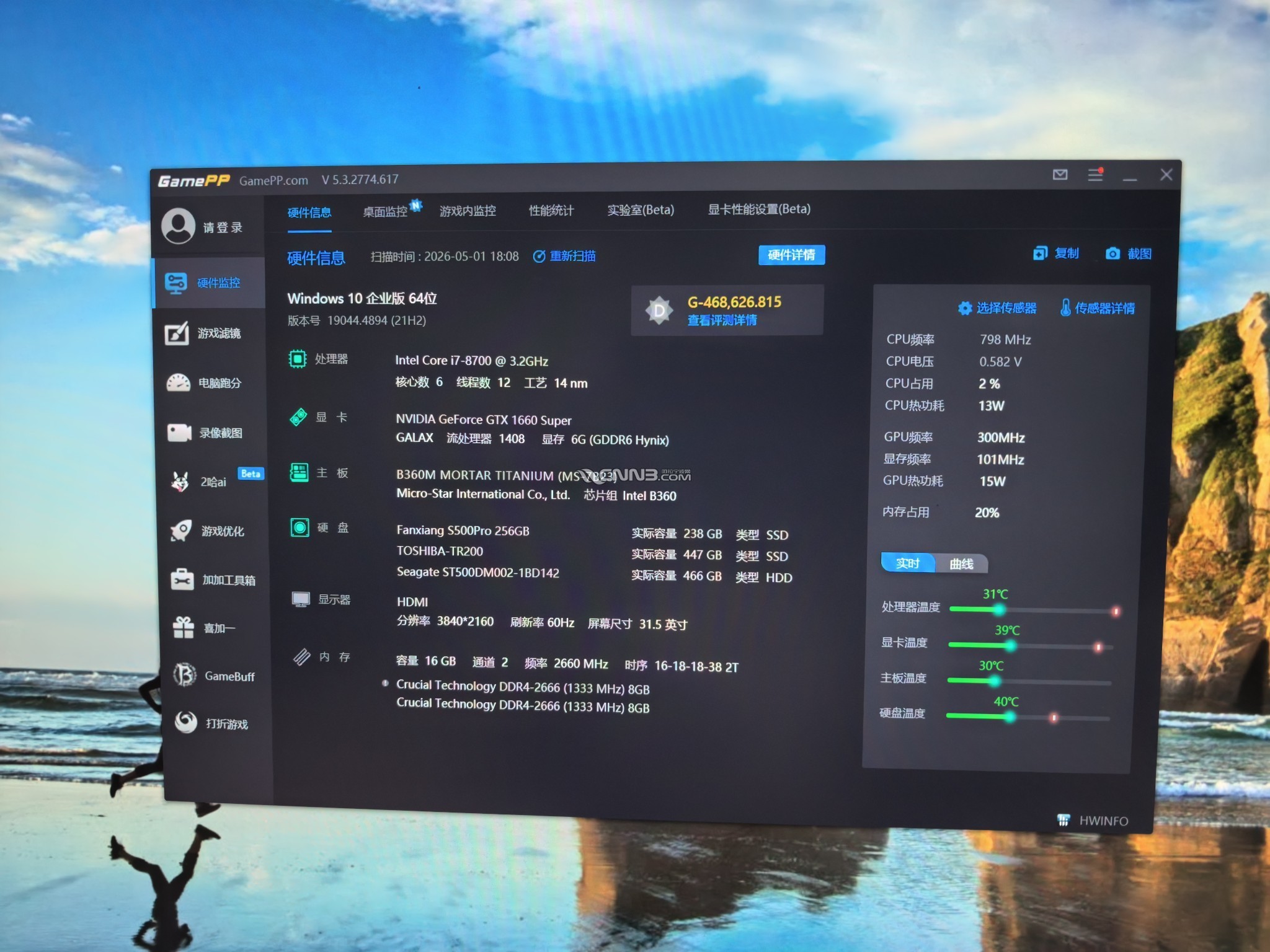Switch to the 显卡性能设置(Beta) tab

point(759,209)
